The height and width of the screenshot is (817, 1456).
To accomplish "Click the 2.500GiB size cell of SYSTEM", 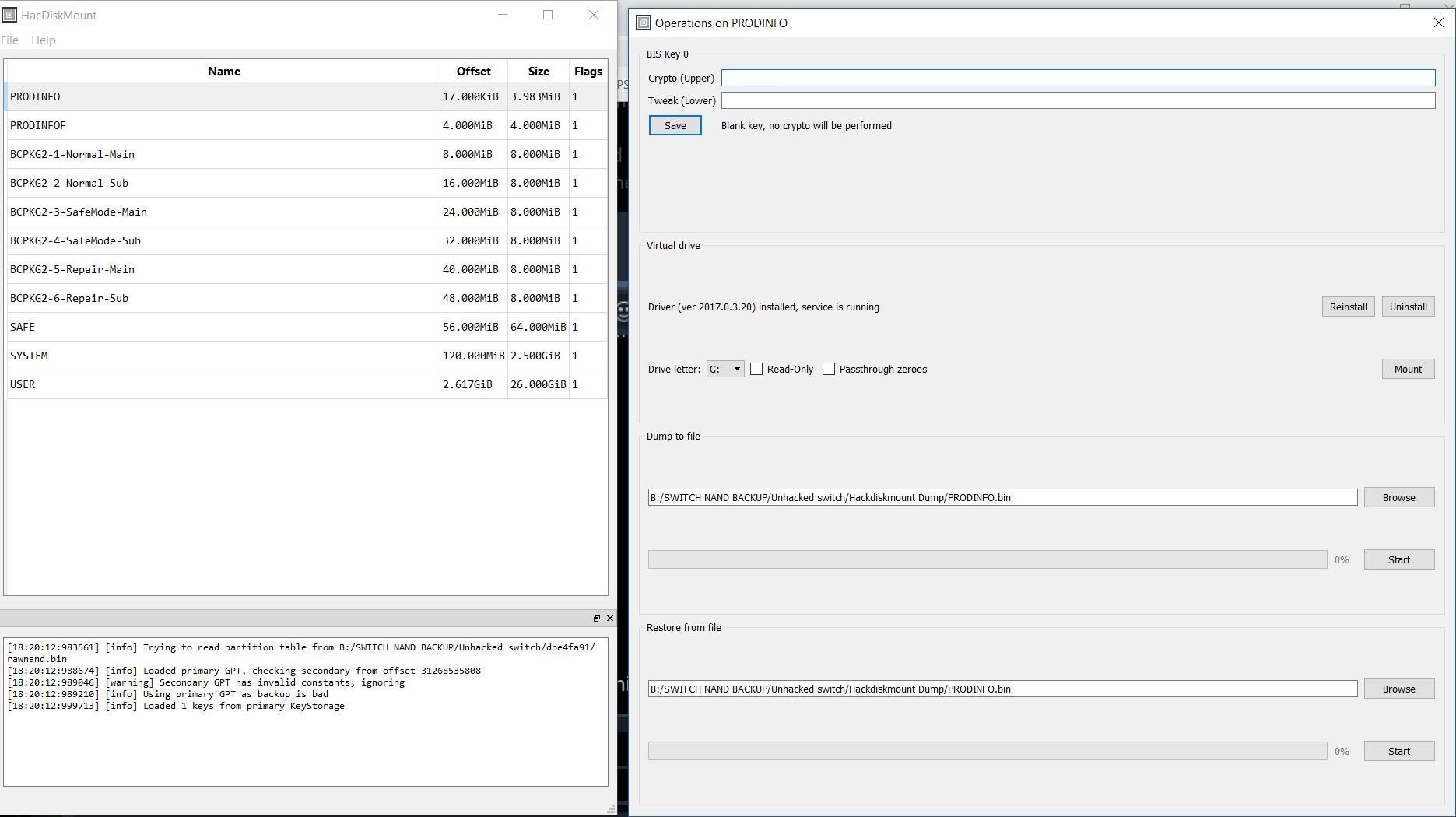I will (539, 356).
